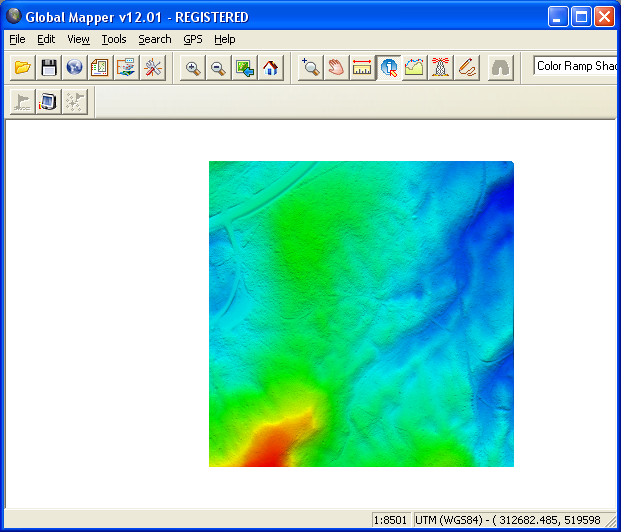
Task: Open the Help menu
Action: [225, 39]
